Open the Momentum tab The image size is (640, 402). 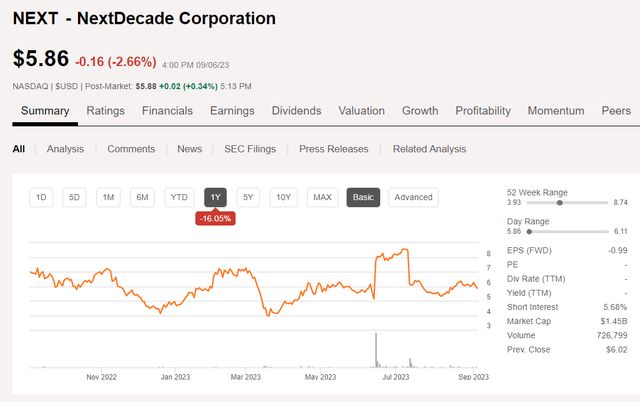(x=556, y=111)
